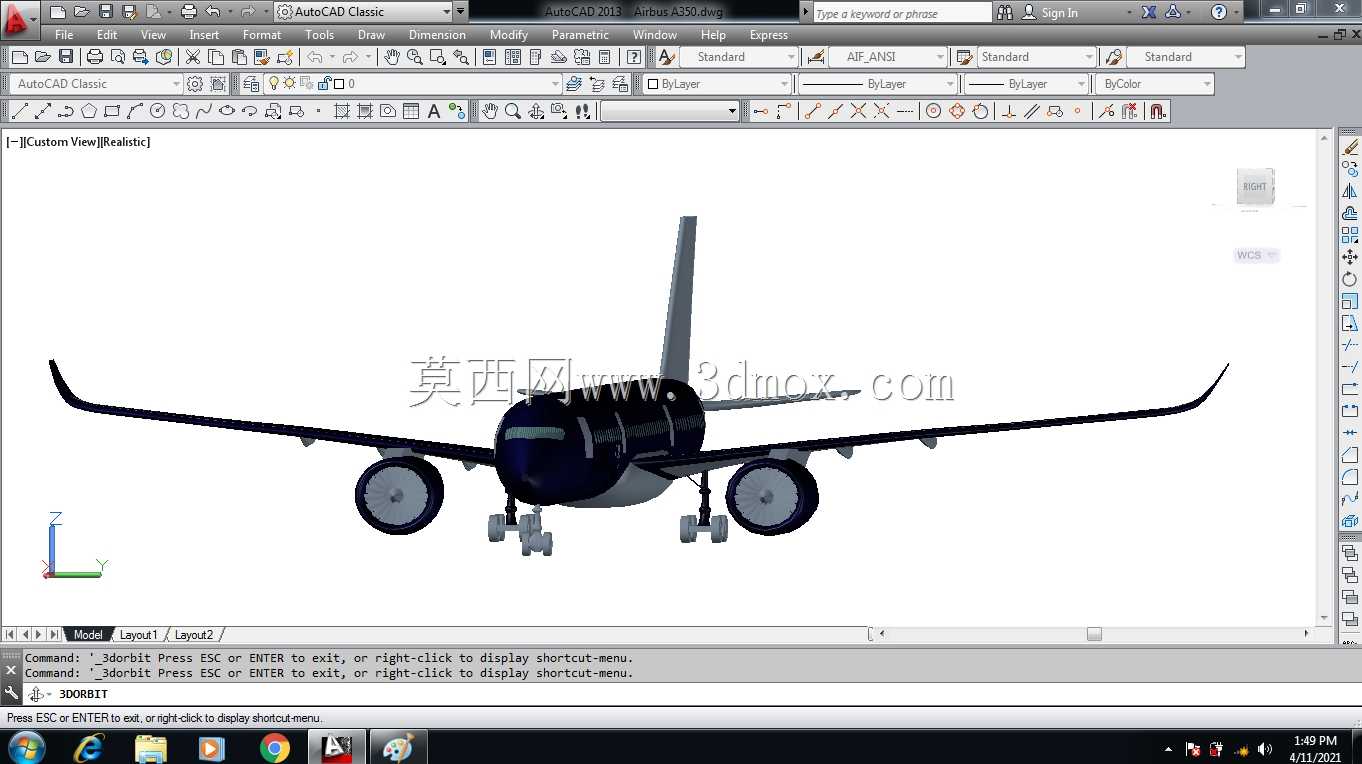Toggle layer 0 freeze sun icon
This screenshot has height=764, width=1362.
point(289,84)
